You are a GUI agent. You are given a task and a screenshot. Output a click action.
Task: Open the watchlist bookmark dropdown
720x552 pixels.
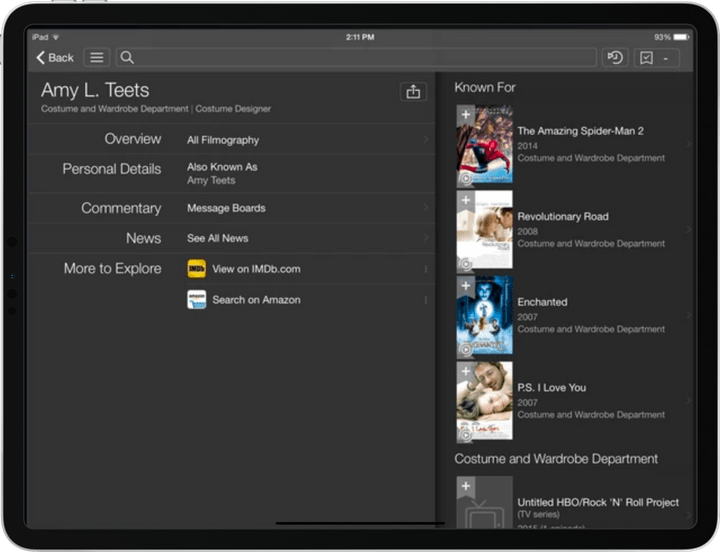pyautogui.click(x=657, y=58)
